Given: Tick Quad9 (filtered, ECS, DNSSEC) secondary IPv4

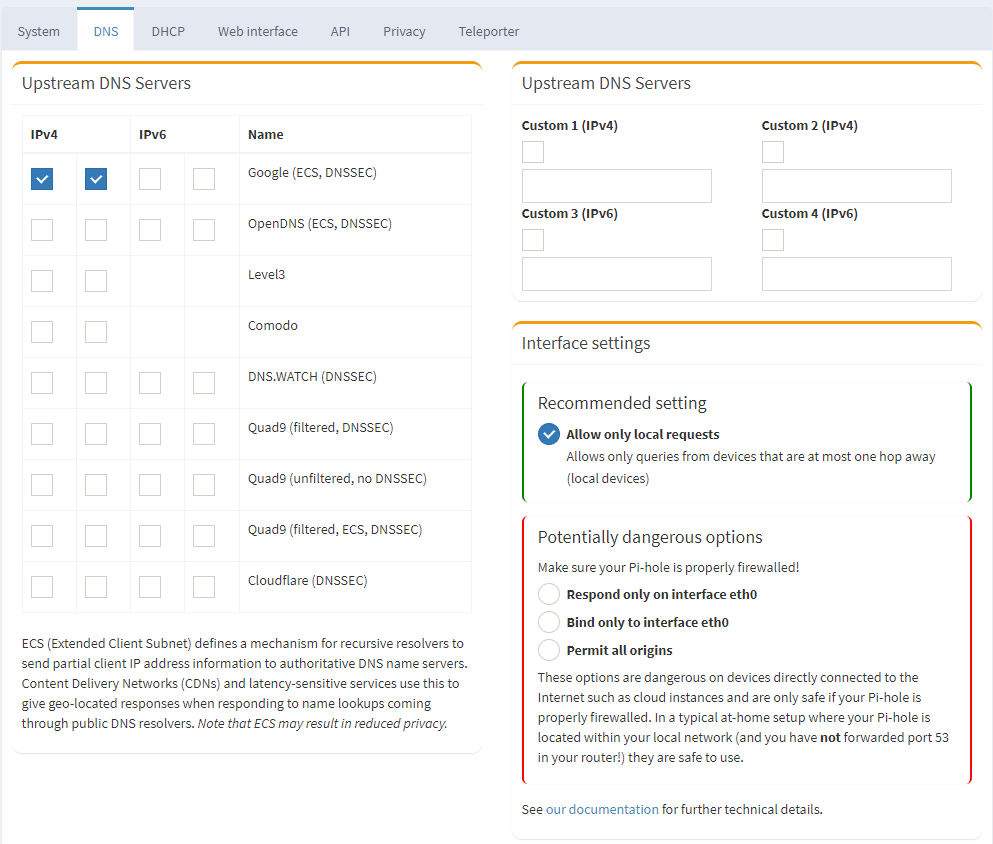Looking at the screenshot, I should click(96, 536).
